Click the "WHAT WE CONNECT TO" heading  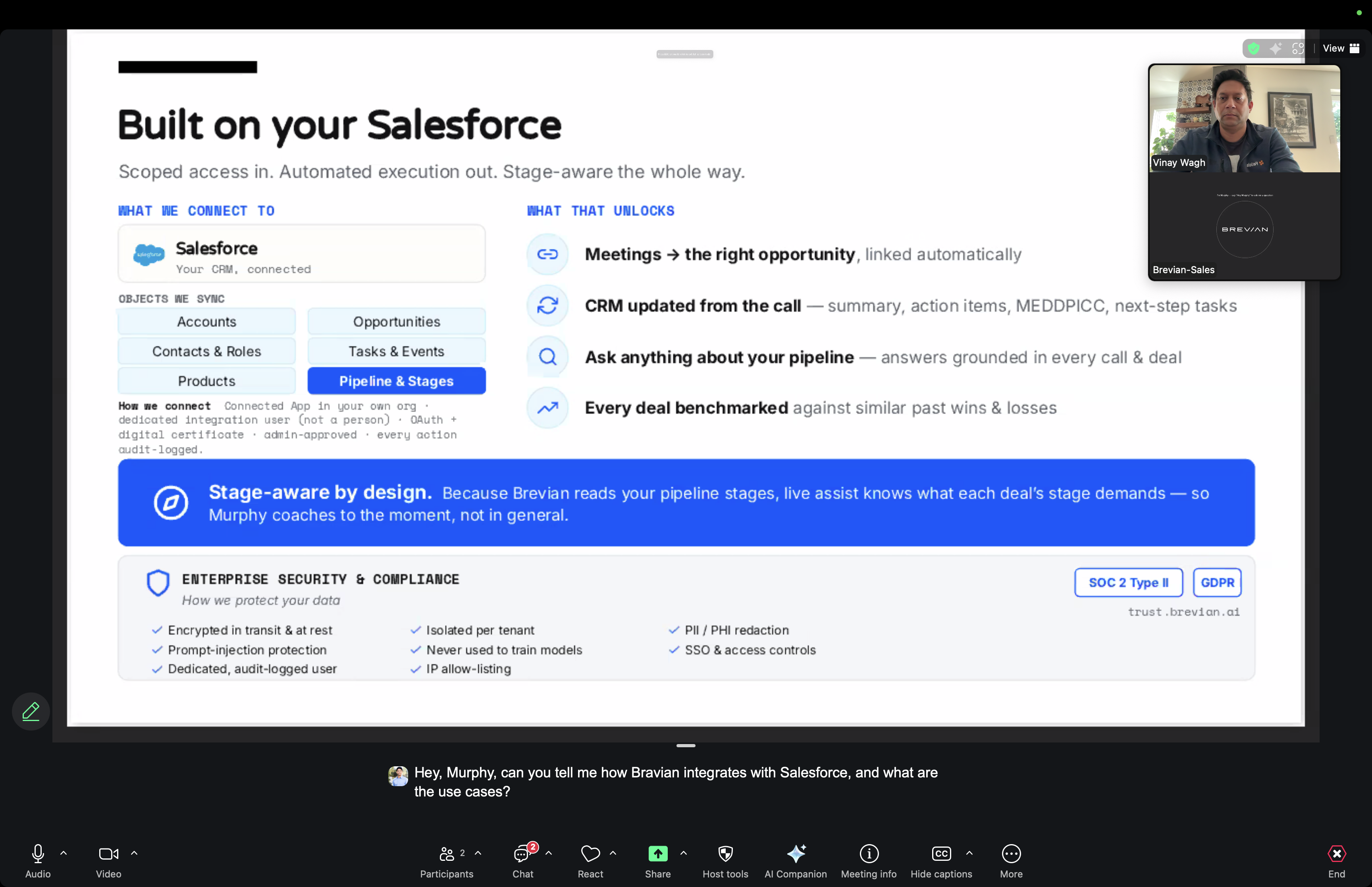(197, 211)
